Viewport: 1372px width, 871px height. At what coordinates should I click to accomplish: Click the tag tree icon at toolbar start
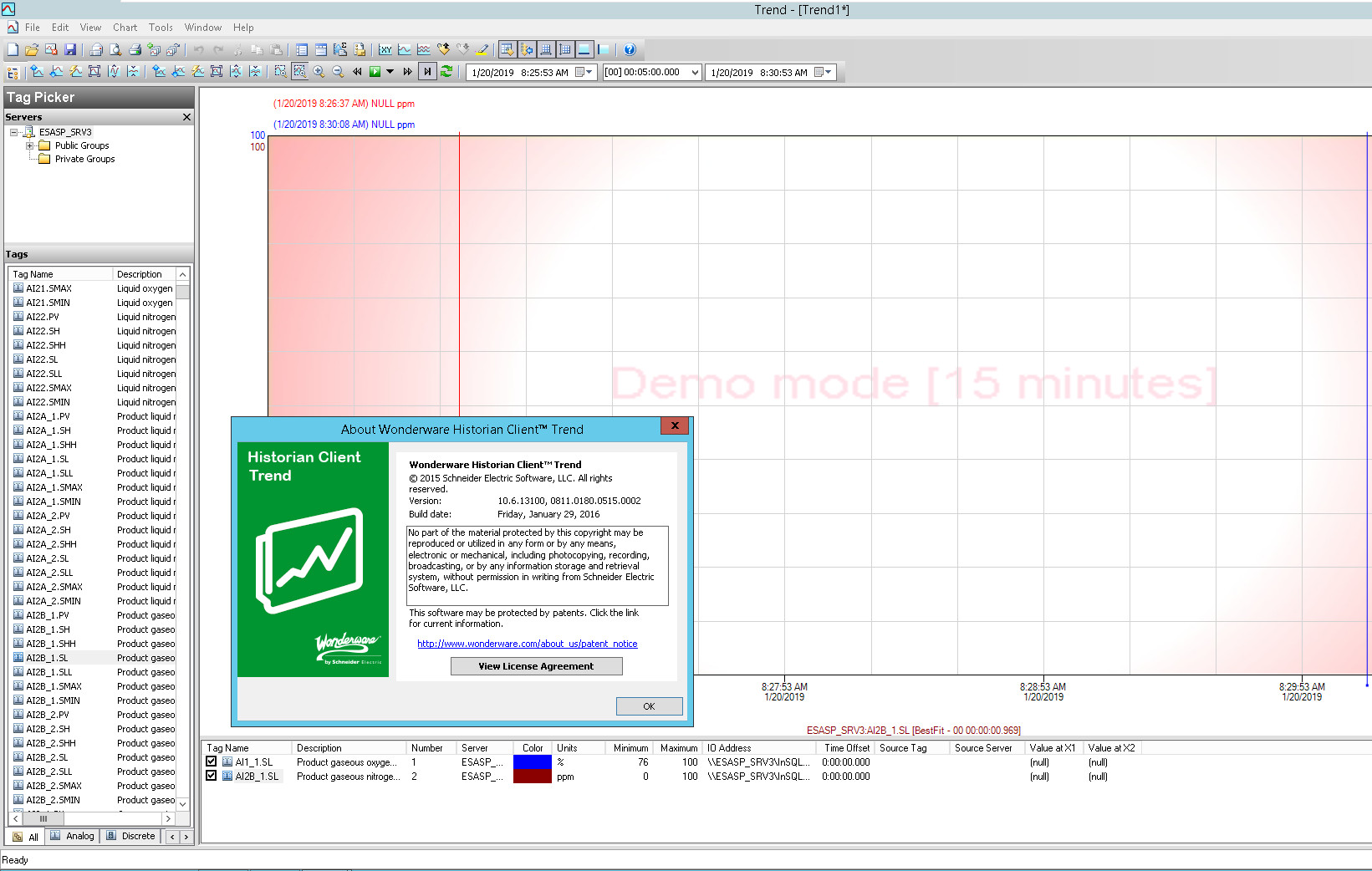(x=13, y=73)
